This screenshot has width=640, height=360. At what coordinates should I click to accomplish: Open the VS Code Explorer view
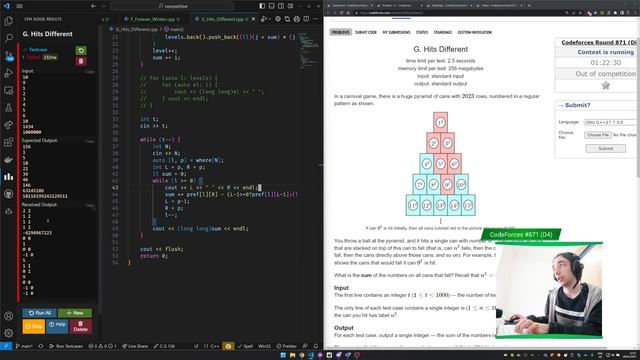tap(9, 21)
